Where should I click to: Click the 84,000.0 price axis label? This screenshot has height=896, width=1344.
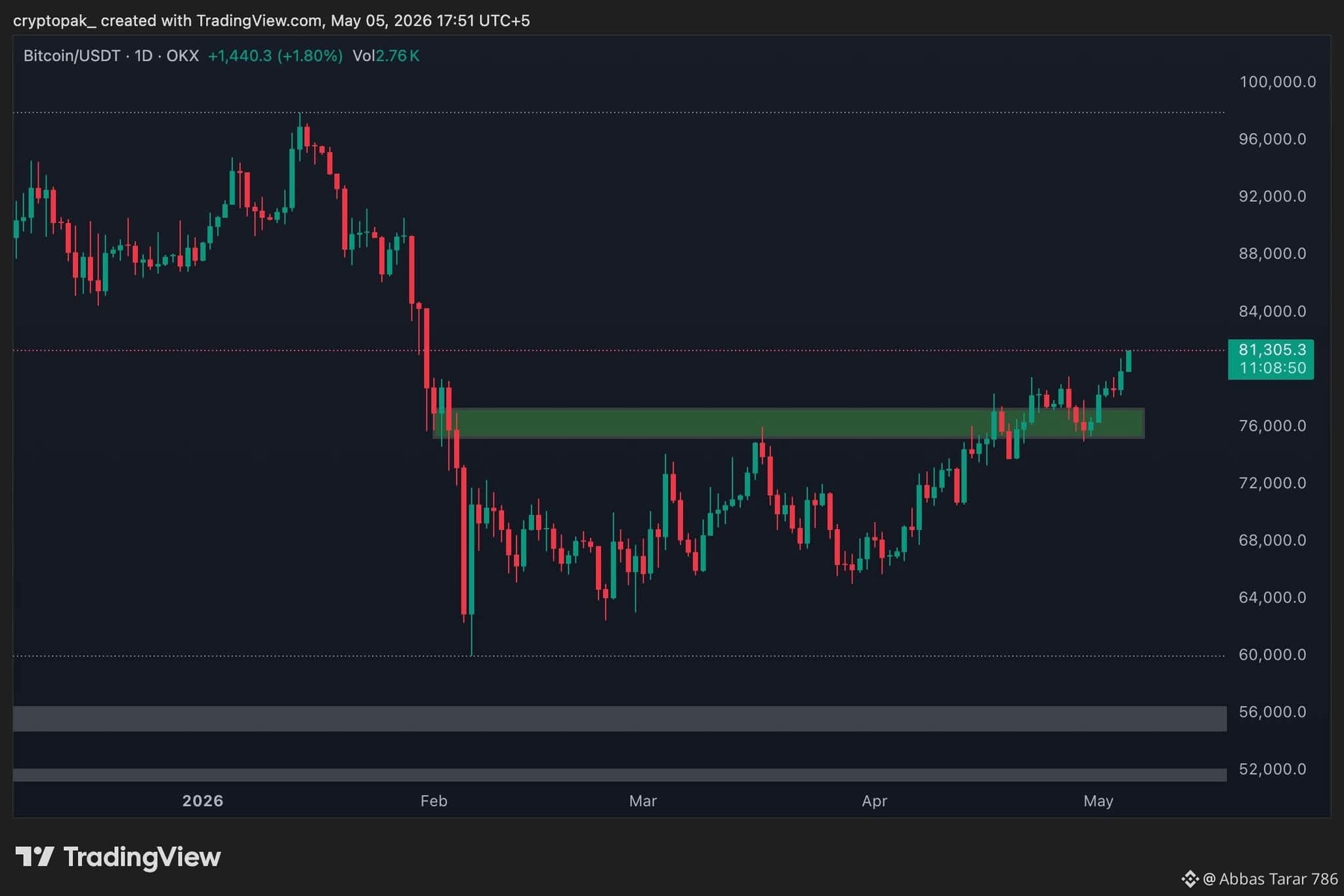[x=1272, y=311]
